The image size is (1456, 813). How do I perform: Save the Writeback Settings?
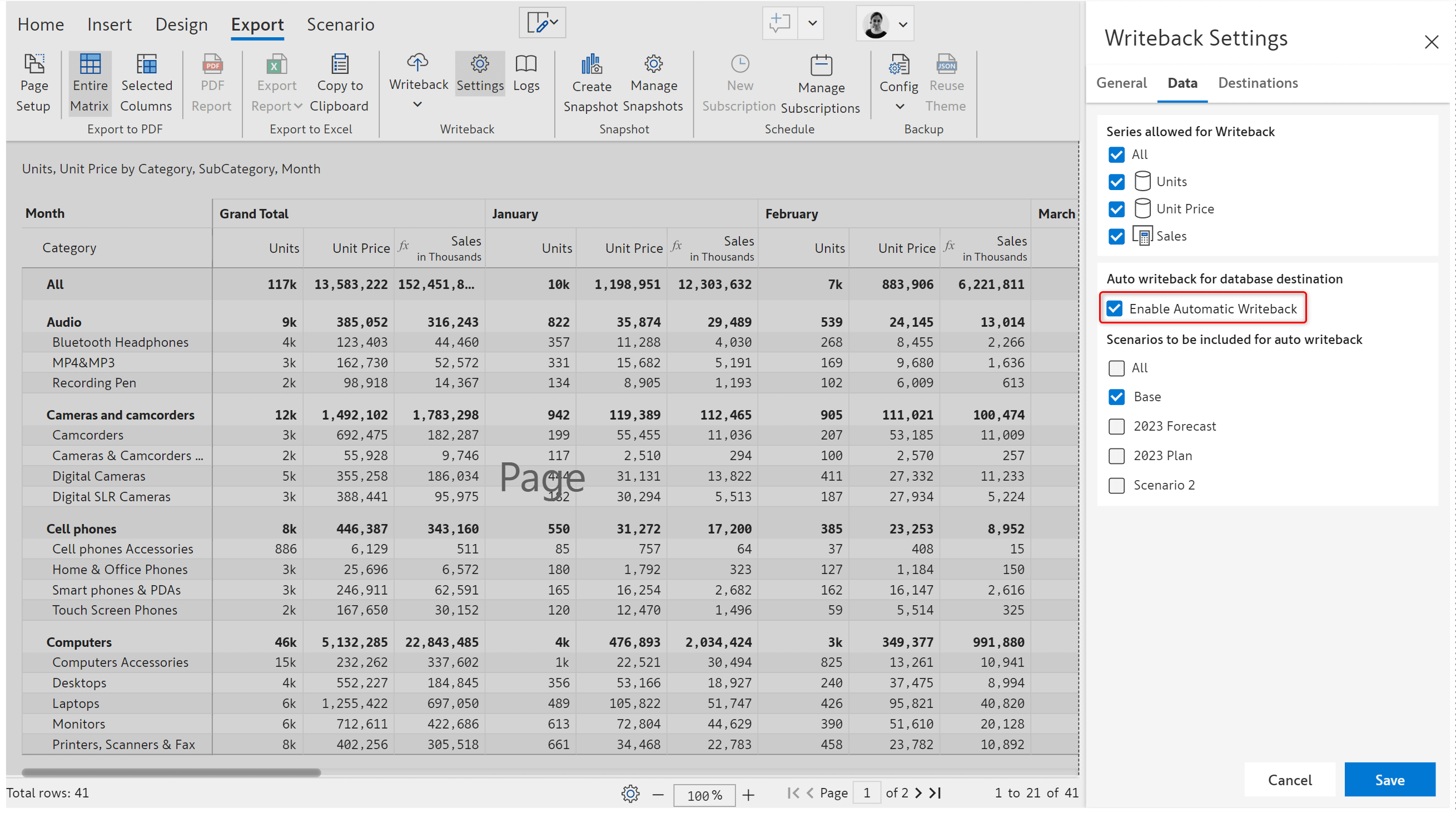point(1390,780)
